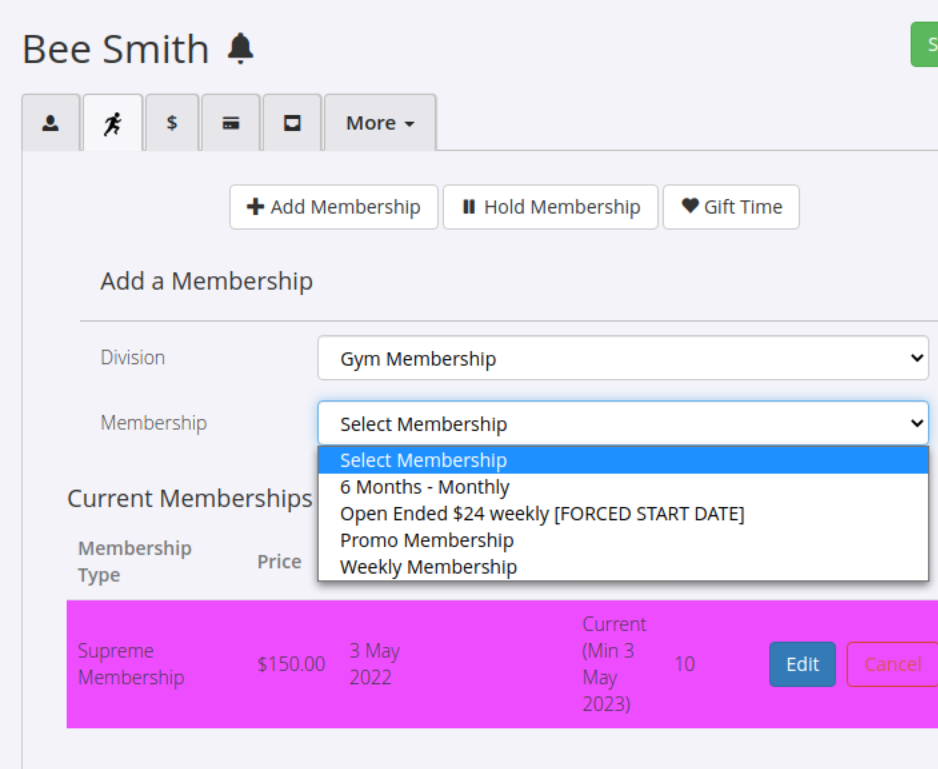Select Weekly Membership from the list
The image size is (938, 769).
click(428, 567)
